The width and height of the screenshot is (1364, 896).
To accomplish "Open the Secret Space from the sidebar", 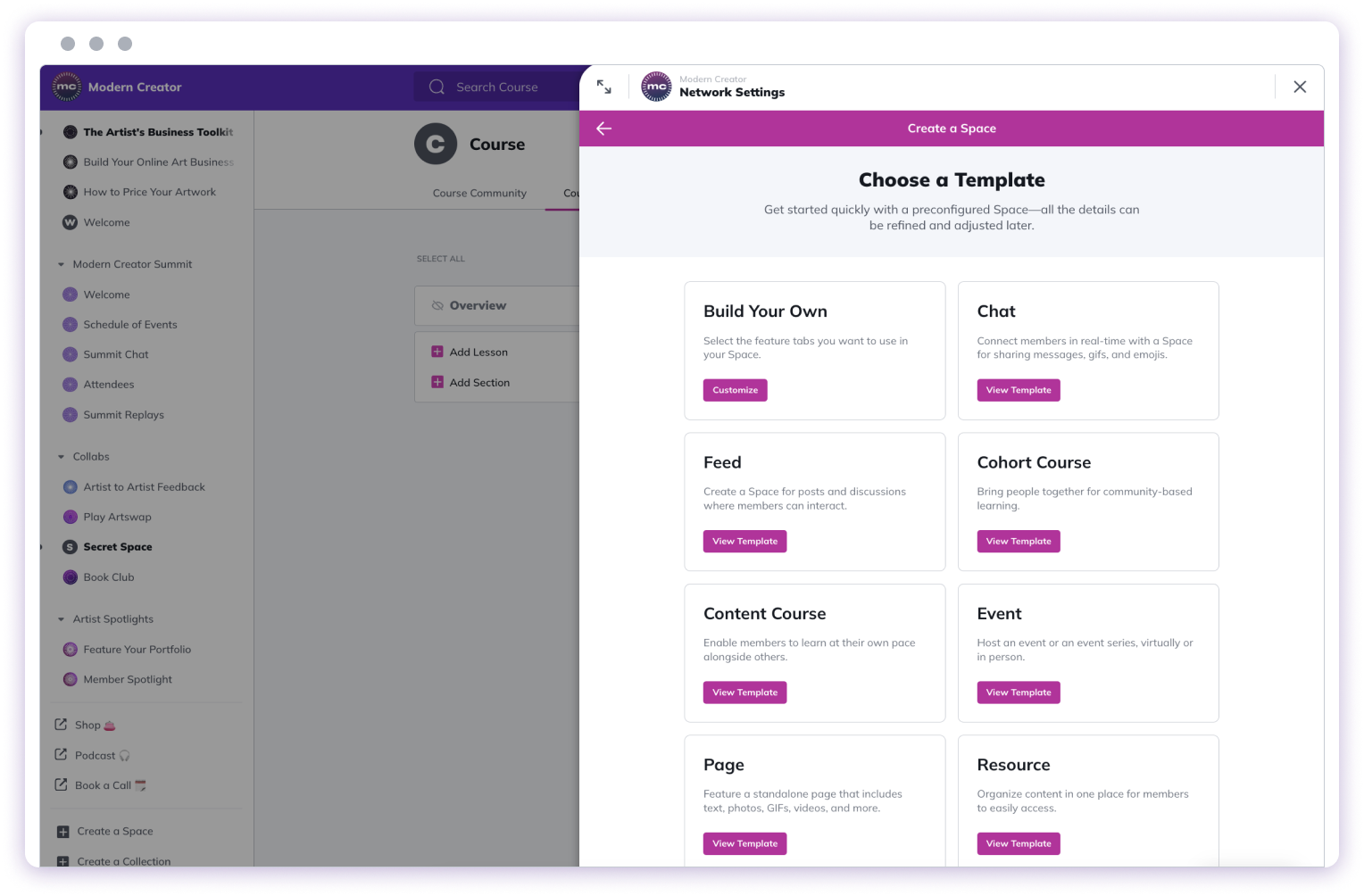I will tap(116, 546).
